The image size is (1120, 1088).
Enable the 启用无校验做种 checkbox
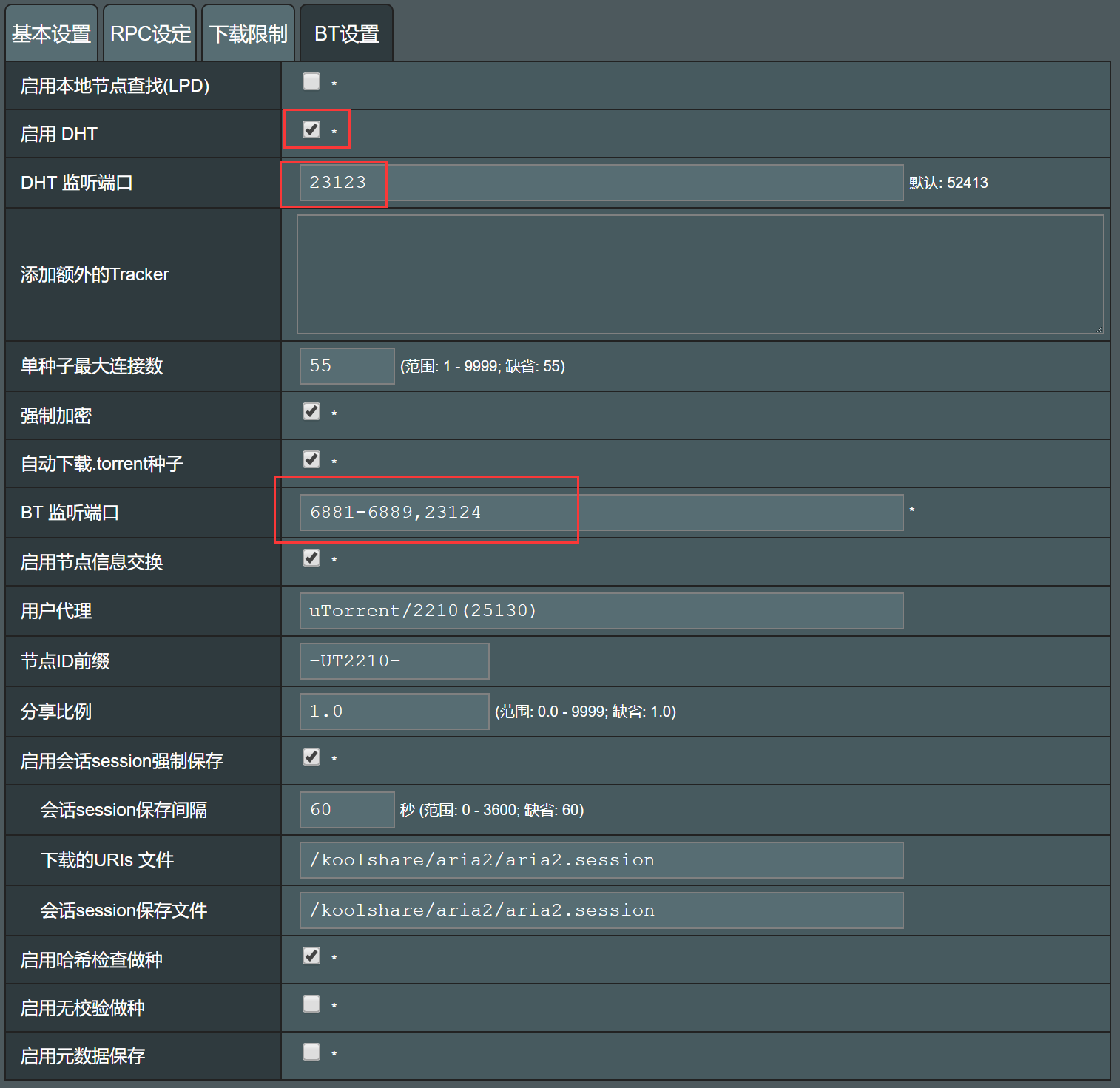coord(311,1004)
